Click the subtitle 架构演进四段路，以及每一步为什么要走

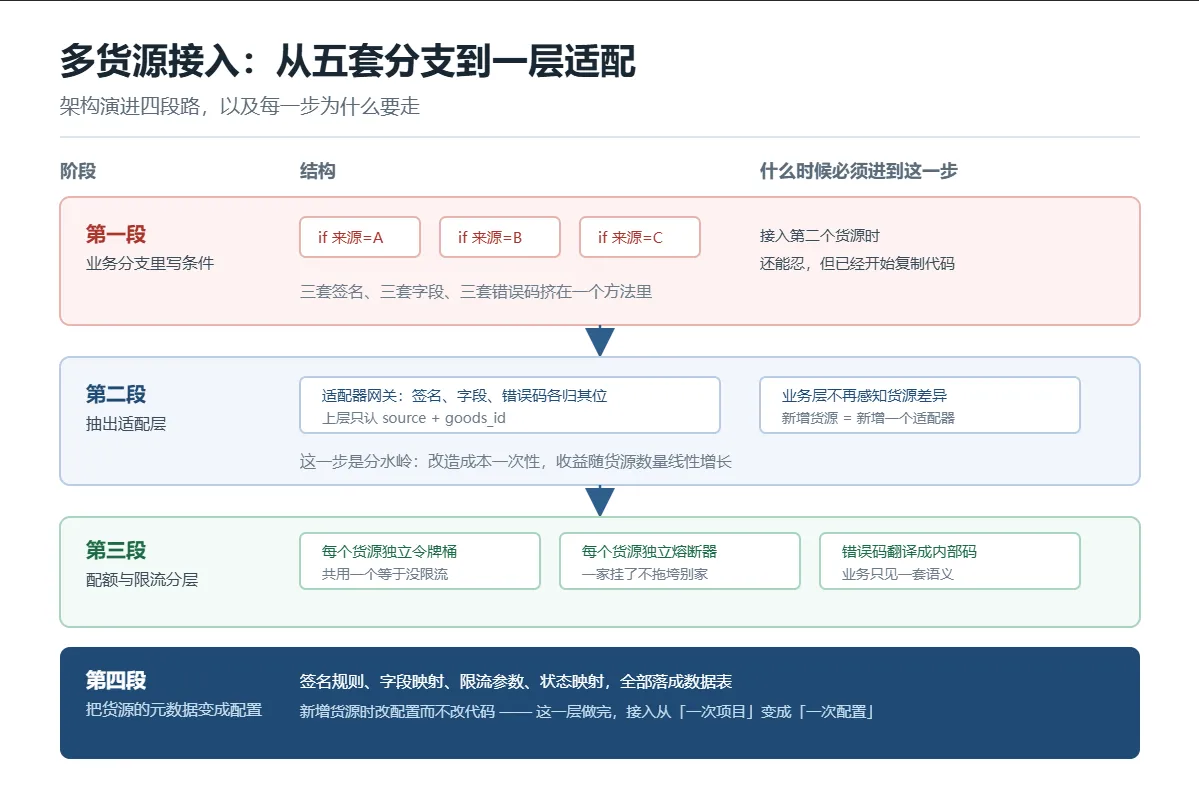[x=240, y=106]
